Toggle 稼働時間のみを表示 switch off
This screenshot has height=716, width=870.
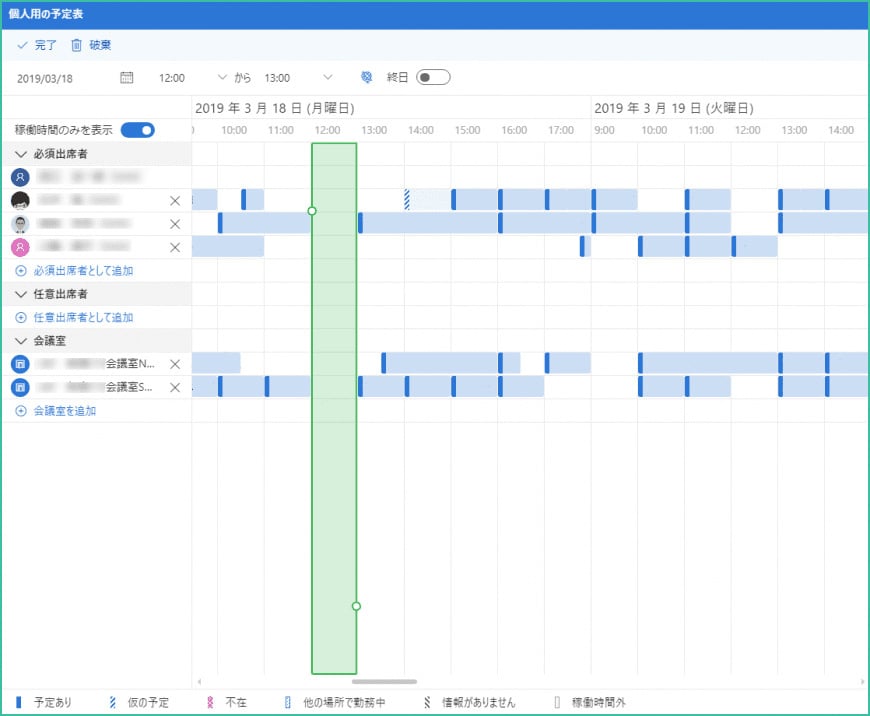pos(137,130)
